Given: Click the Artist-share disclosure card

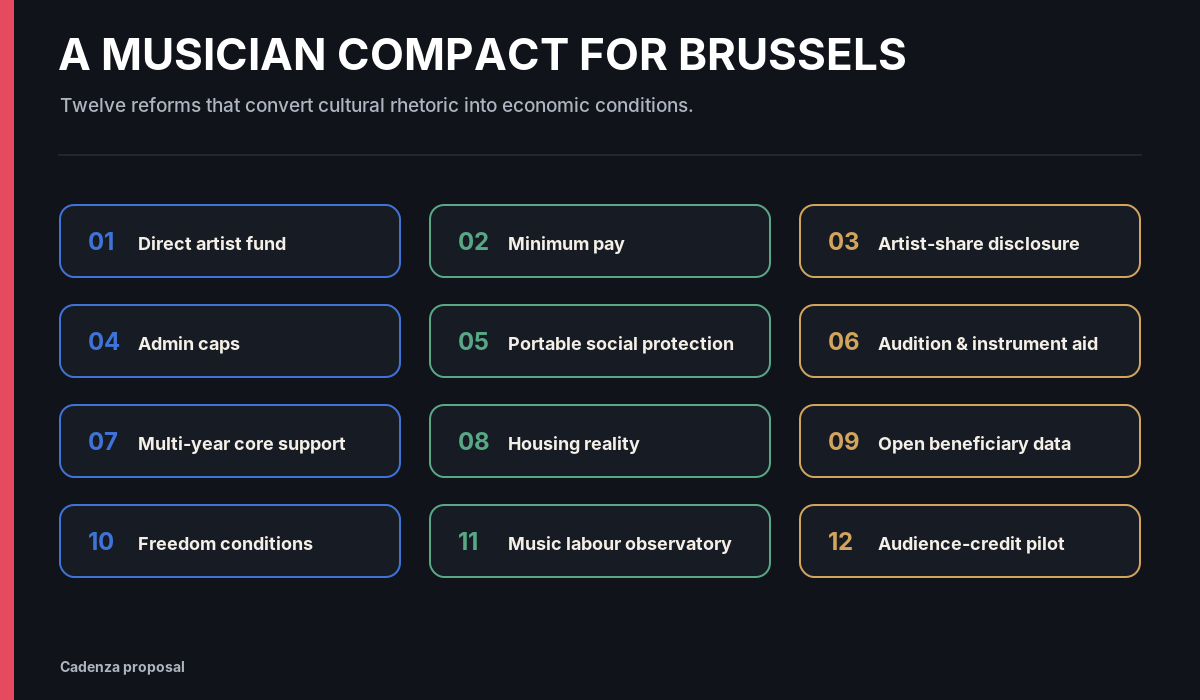Looking at the screenshot, I should (970, 241).
